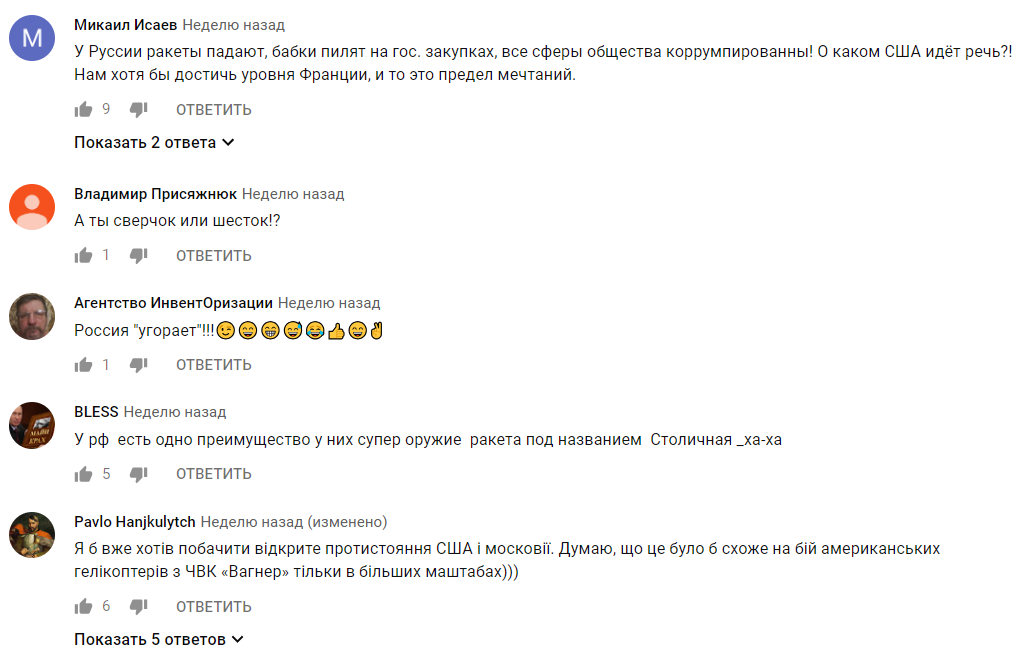This screenshot has height=671, width=1025.
Task: Expand Показать 2 ответа replies
Action: pos(154,143)
